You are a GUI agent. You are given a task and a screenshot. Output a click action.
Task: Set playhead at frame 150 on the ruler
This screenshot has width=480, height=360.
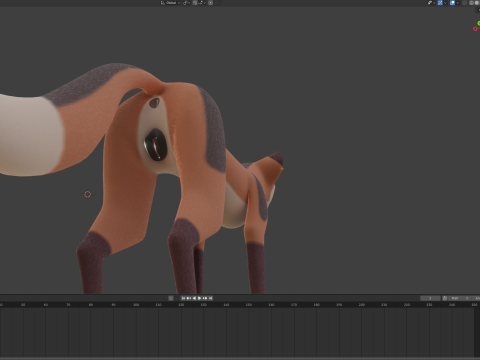tap(249, 305)
